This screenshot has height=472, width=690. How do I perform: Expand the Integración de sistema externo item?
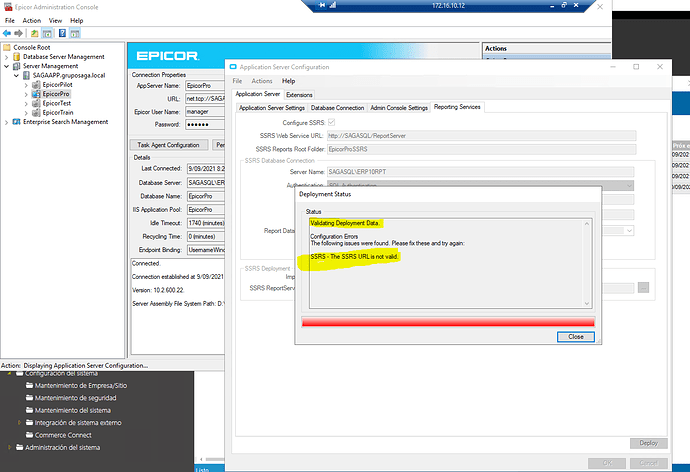pos(19,423)
